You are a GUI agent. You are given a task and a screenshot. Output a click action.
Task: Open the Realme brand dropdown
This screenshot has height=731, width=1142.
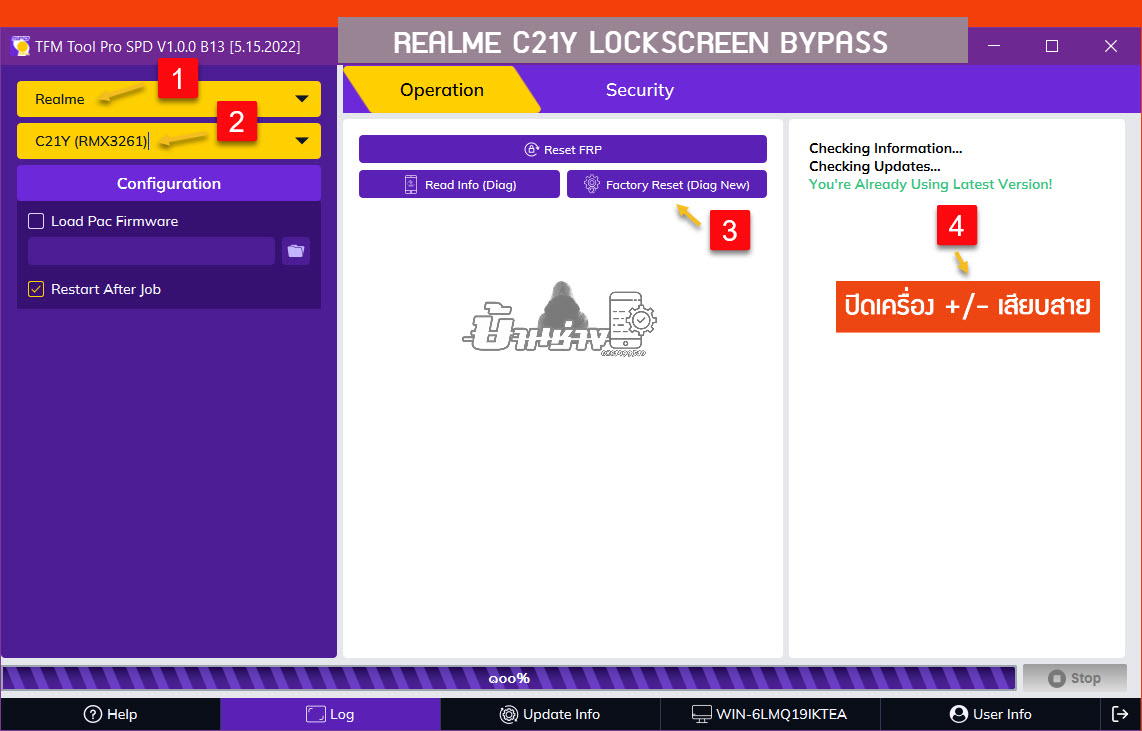pos(169,99)
